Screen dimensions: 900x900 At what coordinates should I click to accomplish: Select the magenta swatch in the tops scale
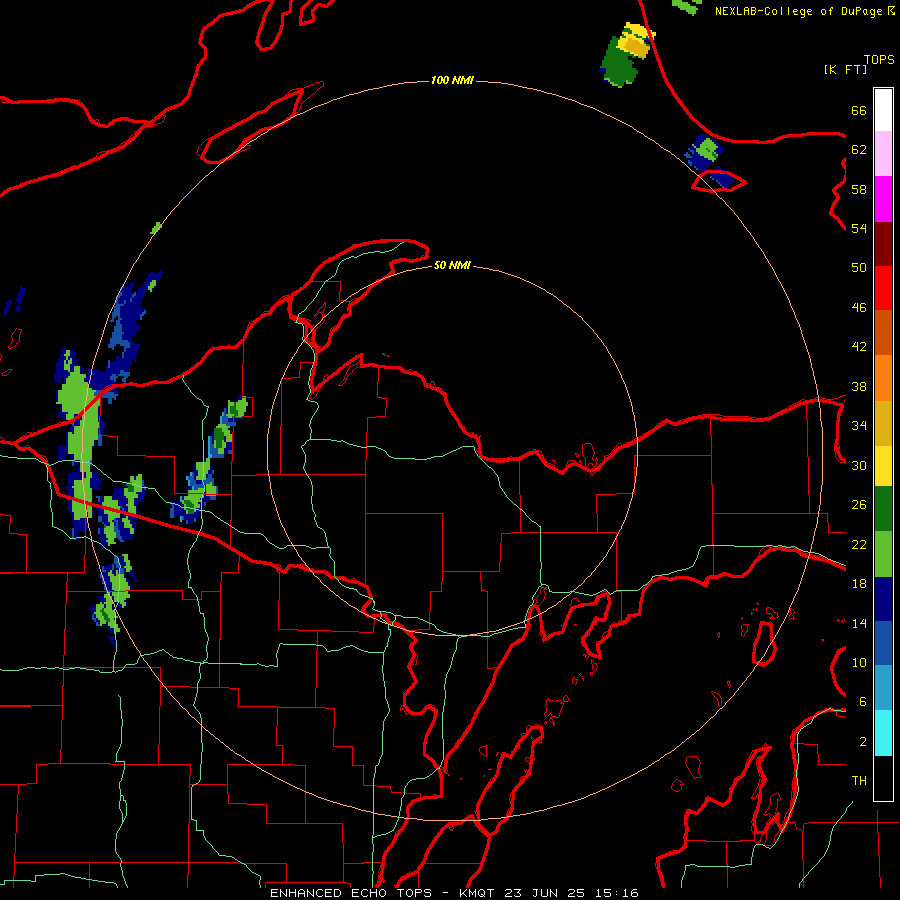[x=883, y=199]
